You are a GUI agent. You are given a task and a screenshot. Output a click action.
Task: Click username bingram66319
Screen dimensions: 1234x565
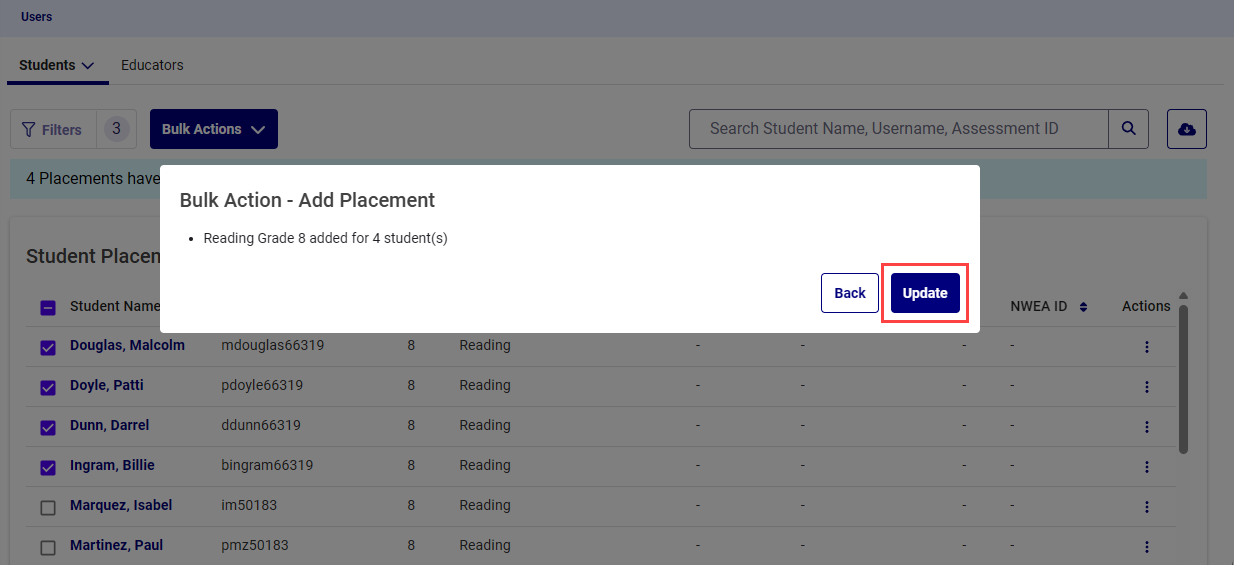[267, 465]
